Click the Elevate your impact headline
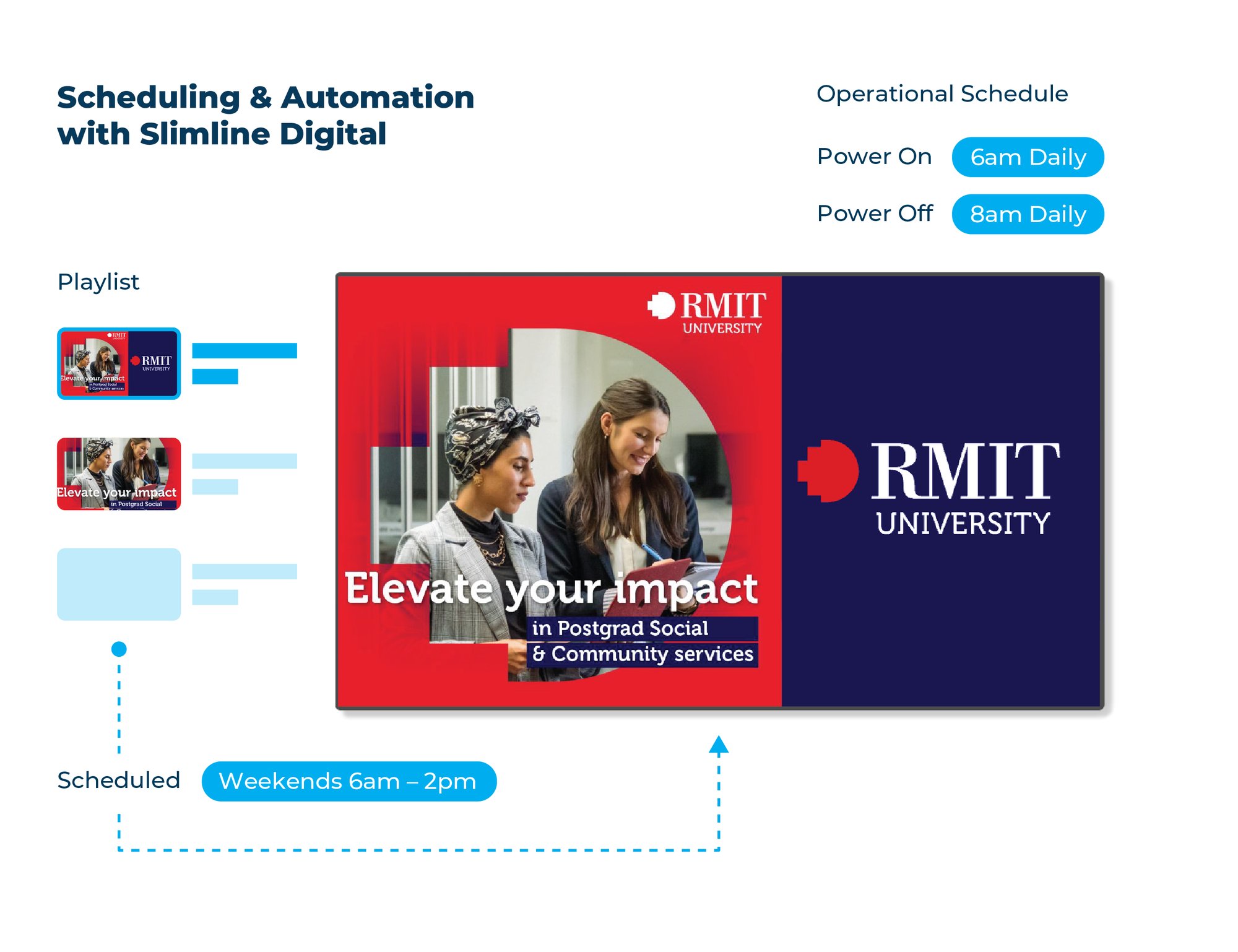 (551, 588)
